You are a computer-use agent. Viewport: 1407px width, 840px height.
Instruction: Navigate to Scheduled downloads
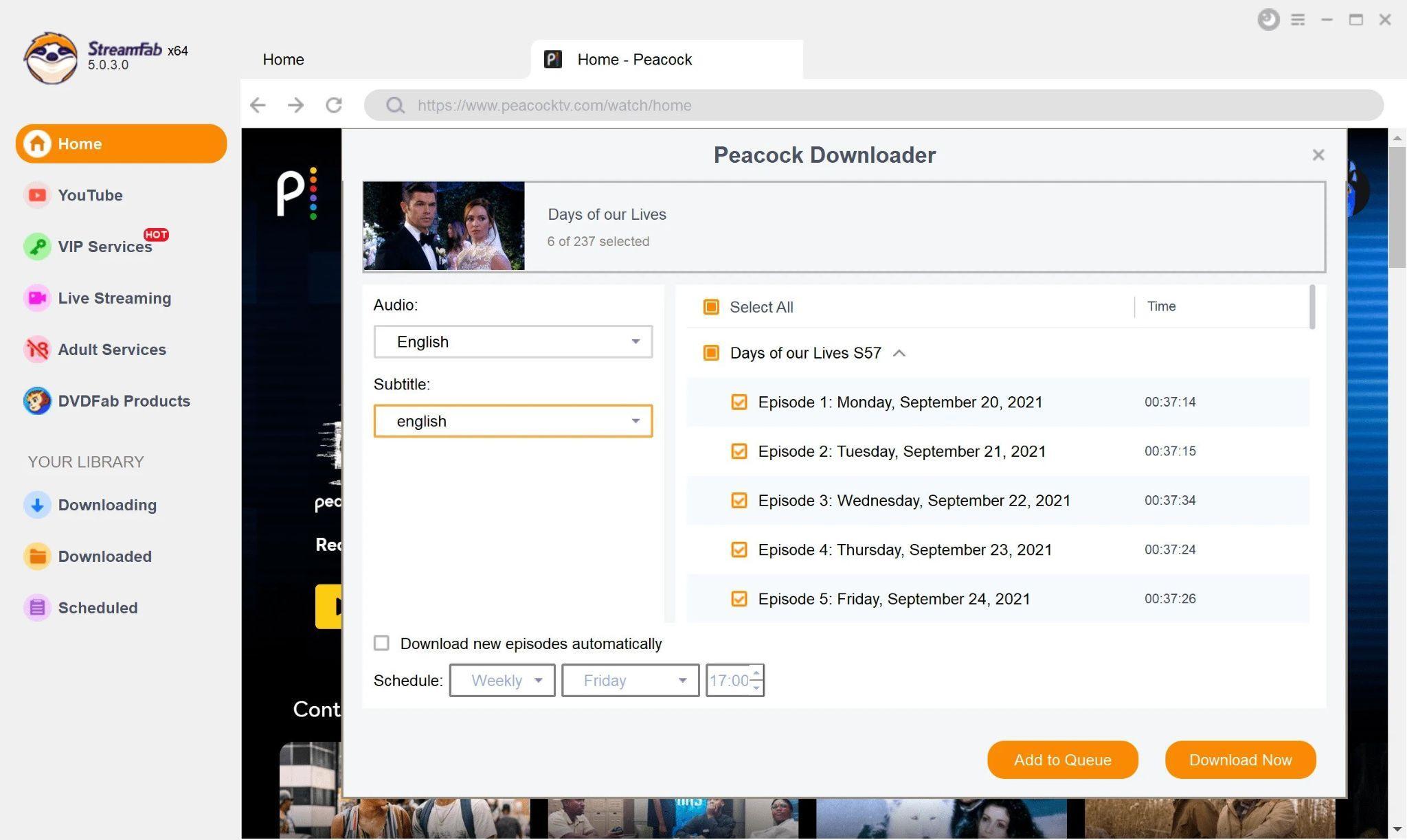[98, 607]
